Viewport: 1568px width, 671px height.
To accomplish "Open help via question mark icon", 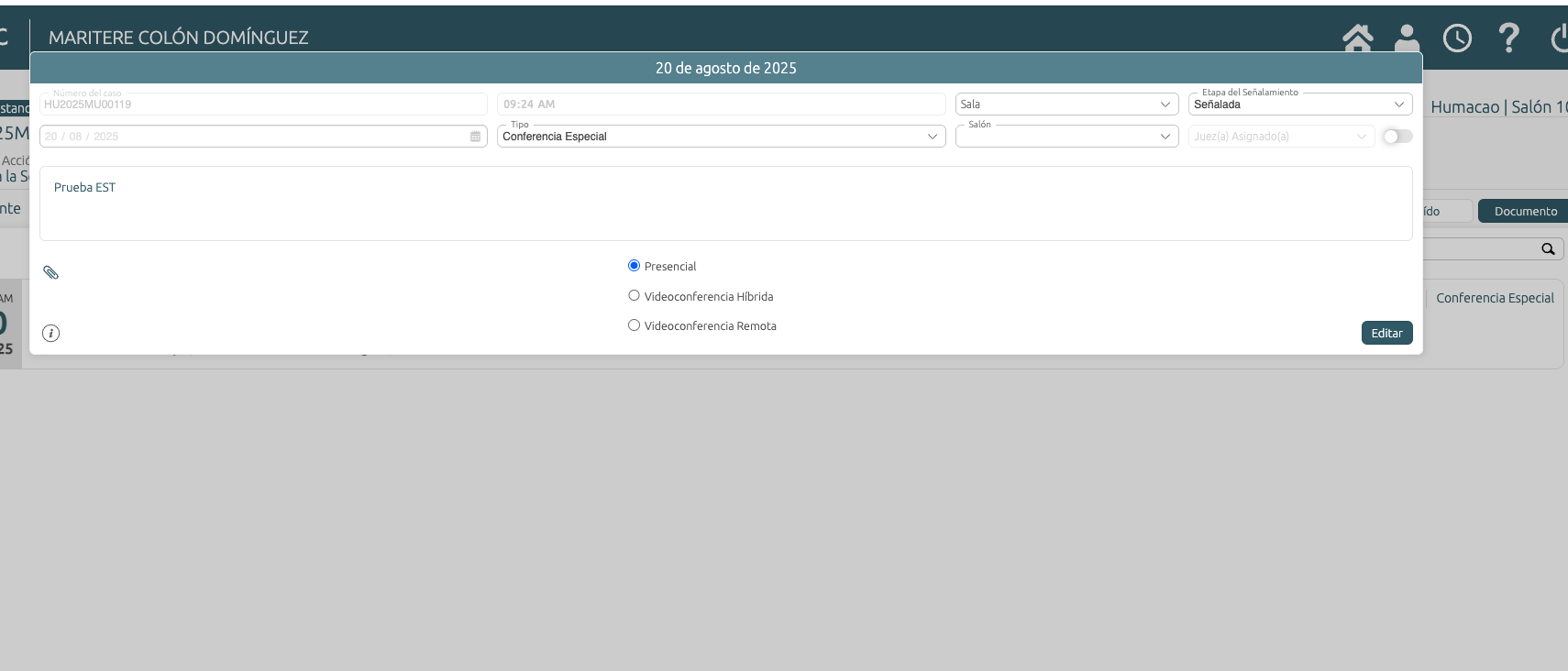I will tap(1508, 38).
